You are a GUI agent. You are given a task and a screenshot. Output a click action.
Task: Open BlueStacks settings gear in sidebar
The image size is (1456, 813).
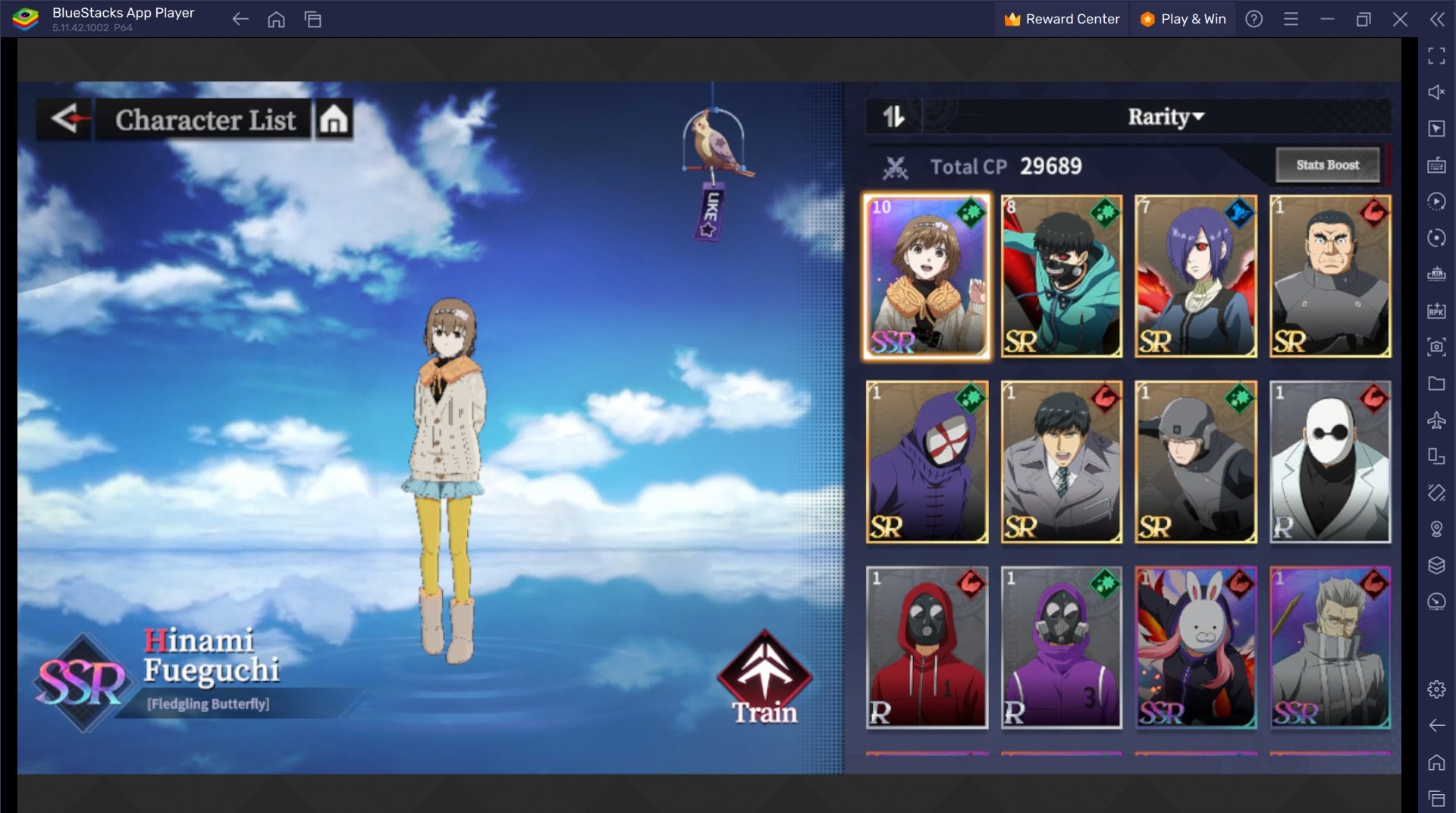(1436, 689)
